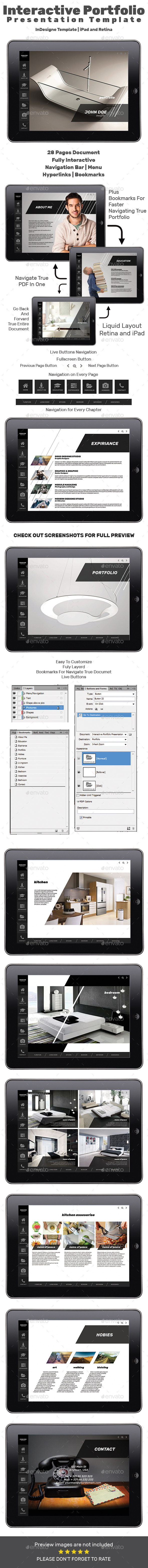The height and width of the screenshot is (1568, 148).
Task: Open the Destination dropdown showing Portfolio
Action: (x=110, y=739)
